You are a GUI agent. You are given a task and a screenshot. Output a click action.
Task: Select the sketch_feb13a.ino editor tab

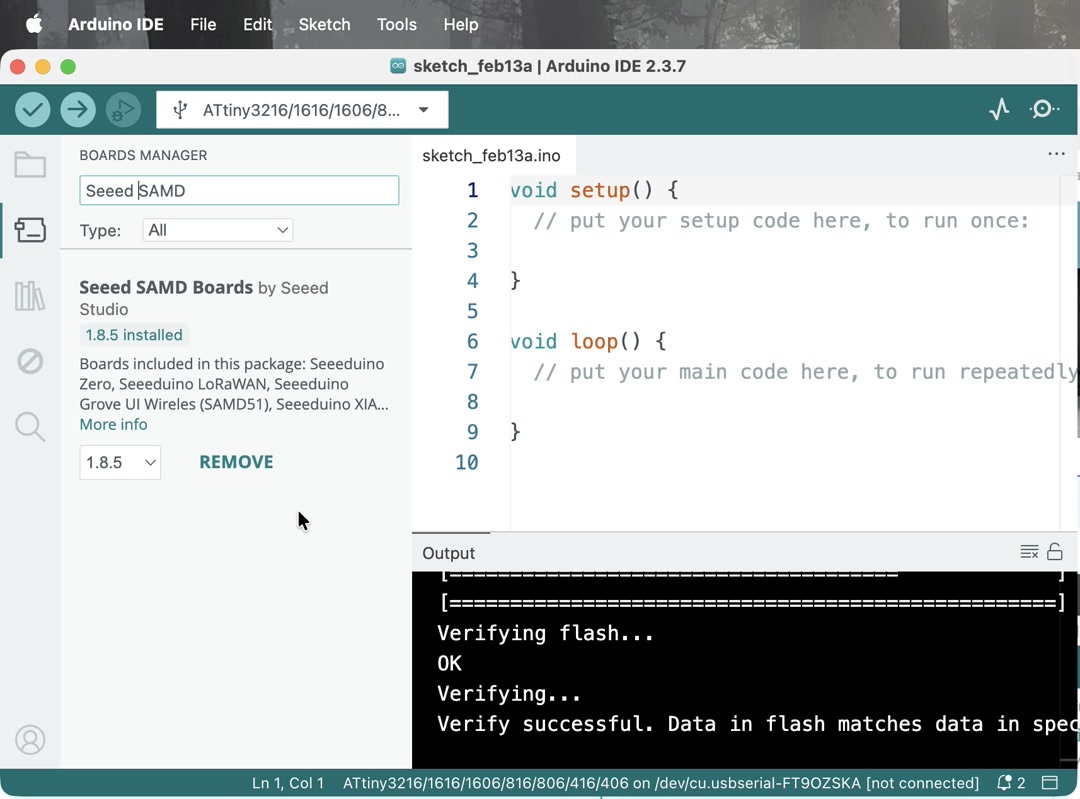tap(492, 156)
